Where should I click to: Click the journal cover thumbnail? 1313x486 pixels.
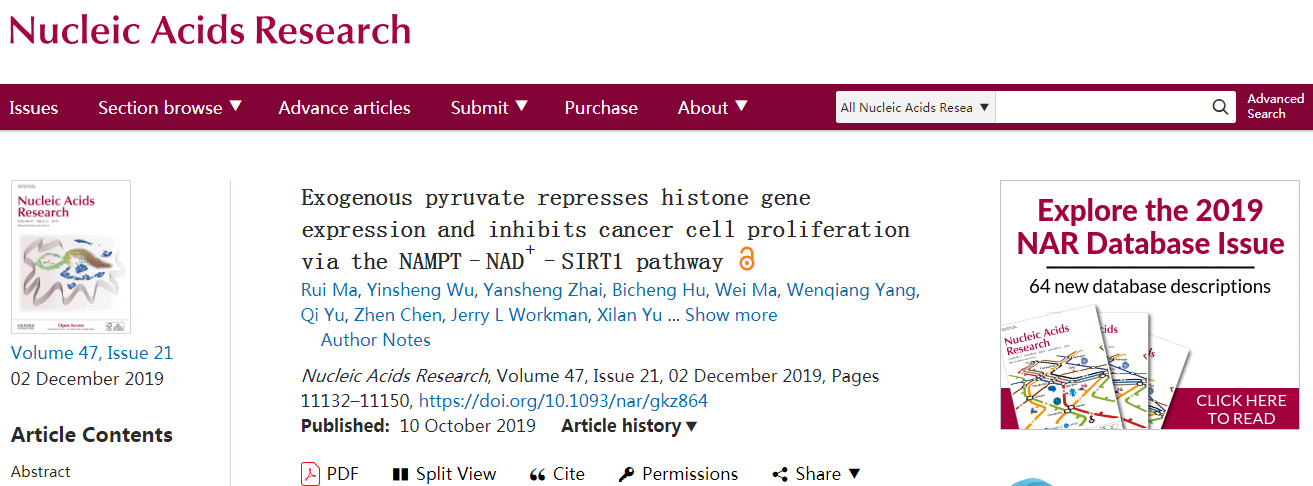coord(71,257)
